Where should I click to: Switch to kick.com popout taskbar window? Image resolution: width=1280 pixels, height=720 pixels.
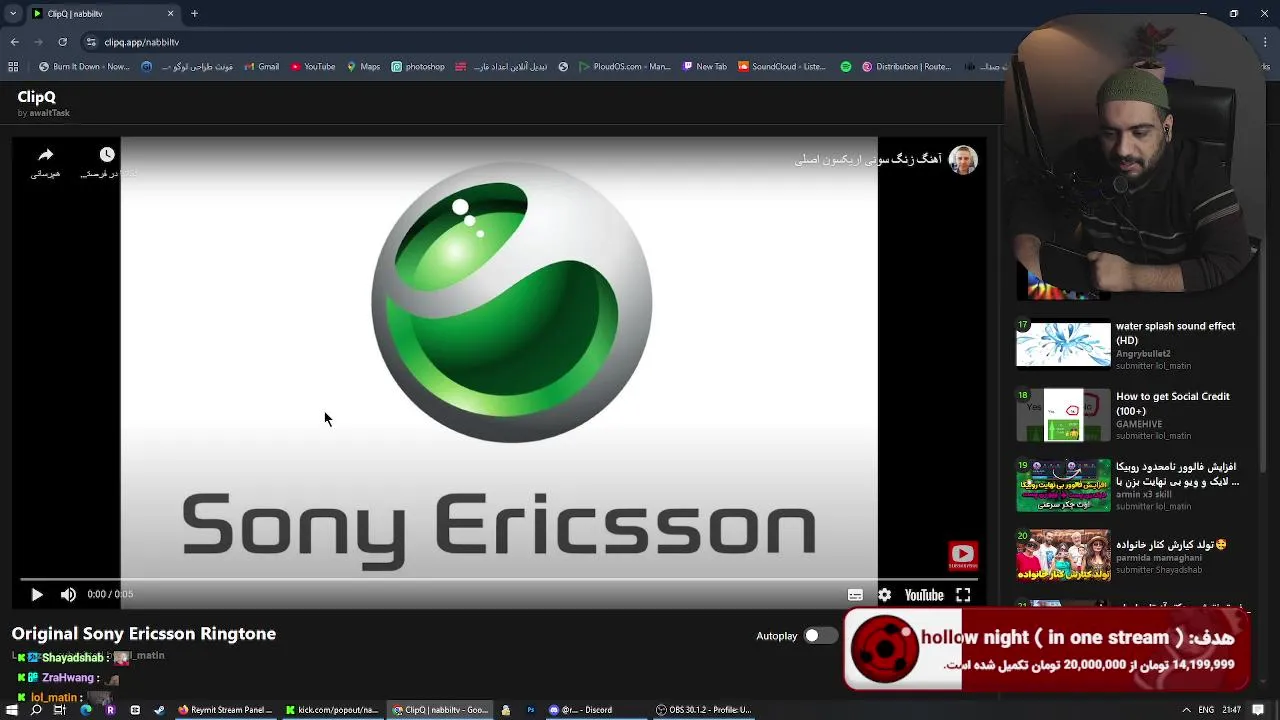332,710
